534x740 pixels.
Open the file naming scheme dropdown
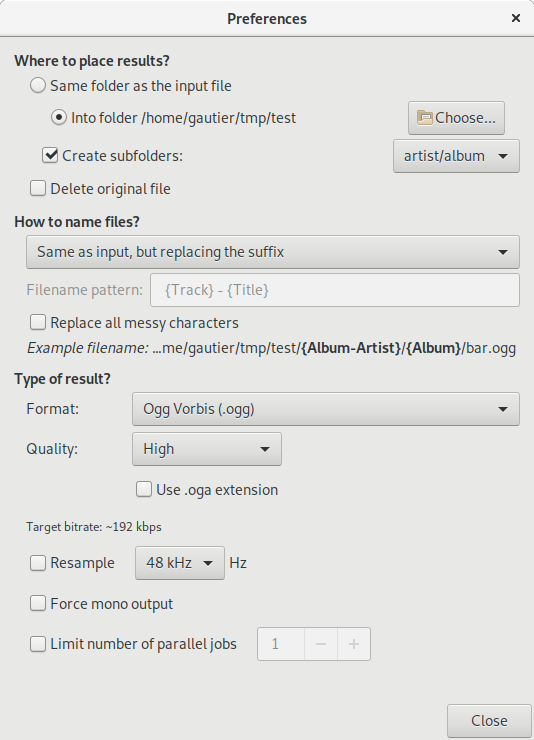point(273,252)
